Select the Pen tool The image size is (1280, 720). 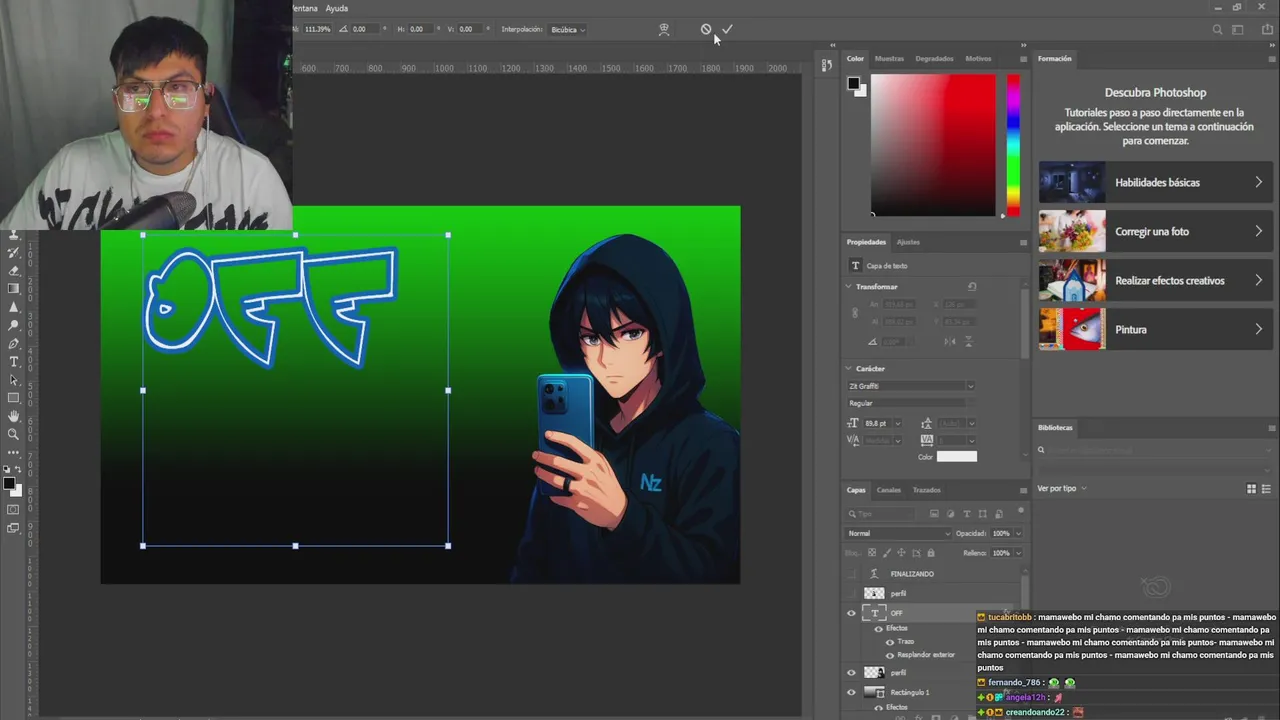13,344
